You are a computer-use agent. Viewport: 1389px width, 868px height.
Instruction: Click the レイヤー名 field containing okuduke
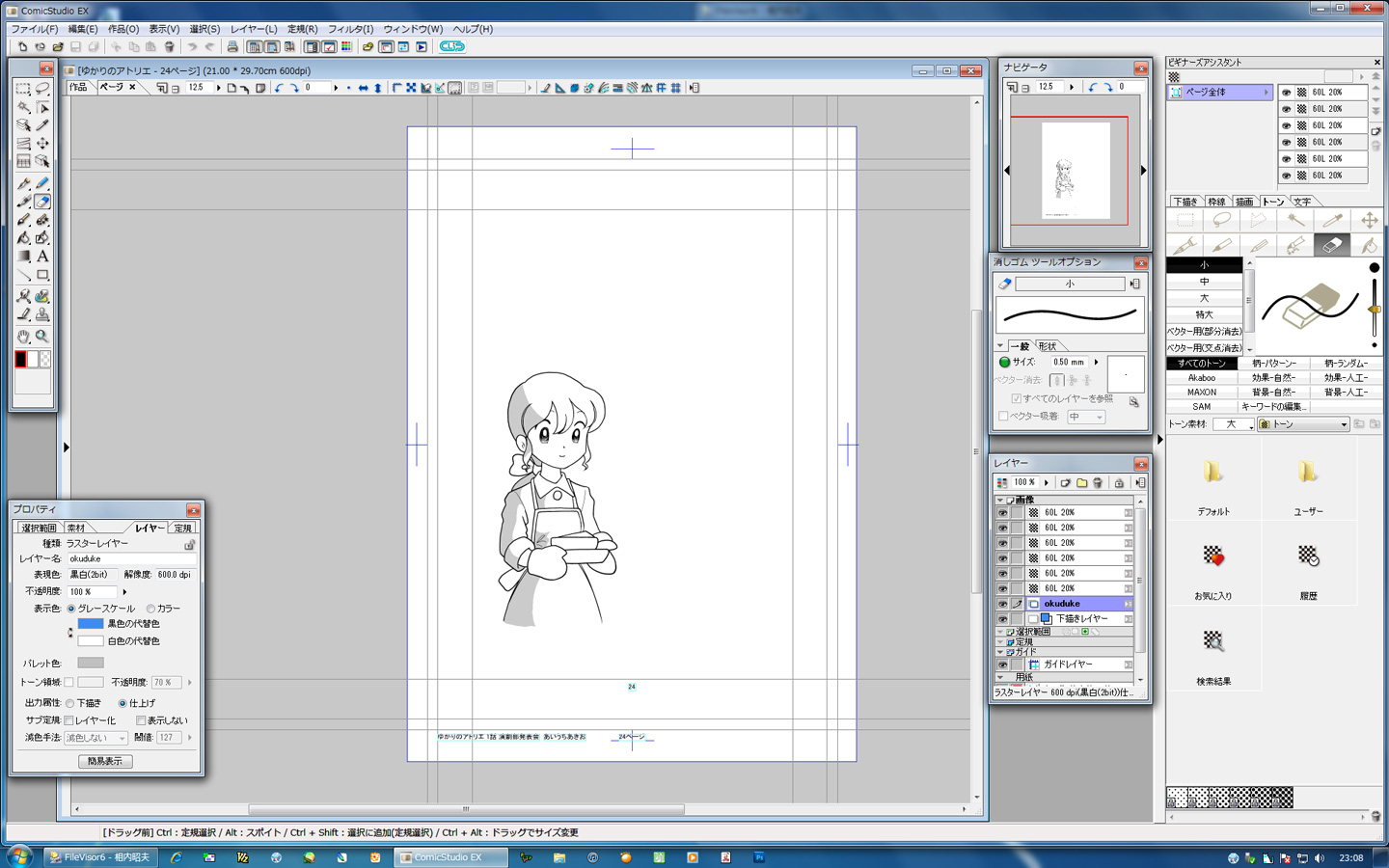pyautogui.click(x=131, y=558)
